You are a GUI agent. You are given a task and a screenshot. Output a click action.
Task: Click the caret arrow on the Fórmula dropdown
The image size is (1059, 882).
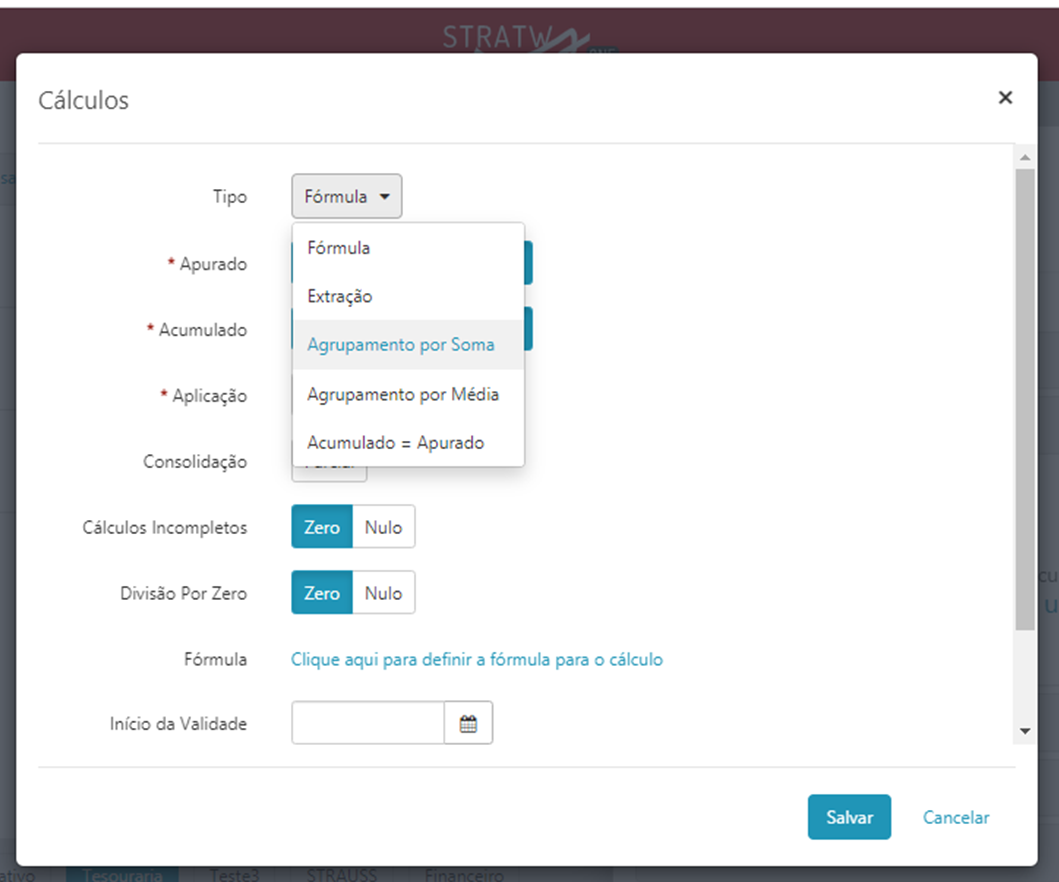(384, 197)
